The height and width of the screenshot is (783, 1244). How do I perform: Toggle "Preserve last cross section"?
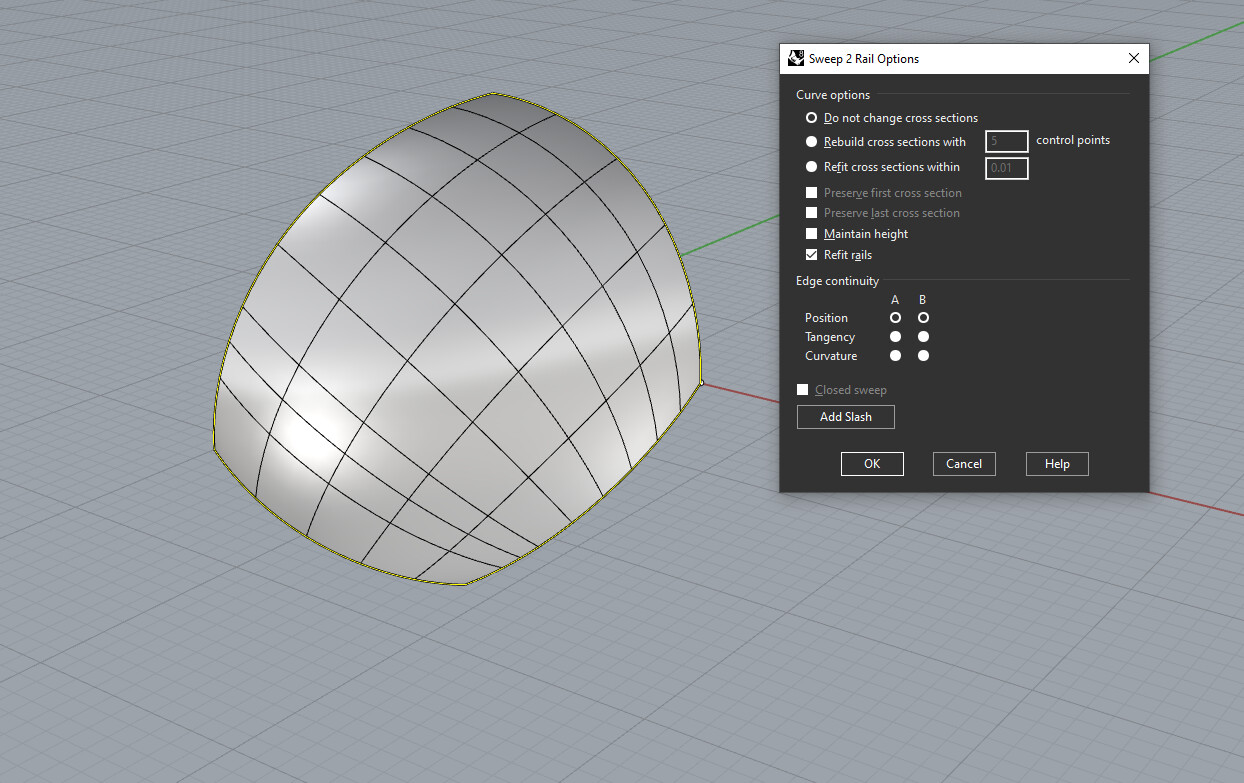(x=811, y=212)
